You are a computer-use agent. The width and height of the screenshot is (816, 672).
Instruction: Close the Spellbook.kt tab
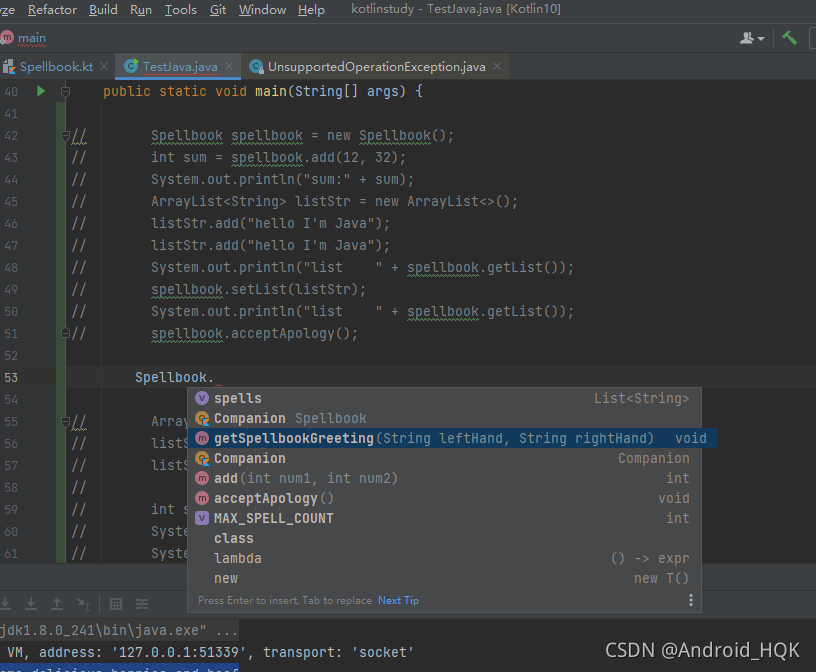pos(104,66)
